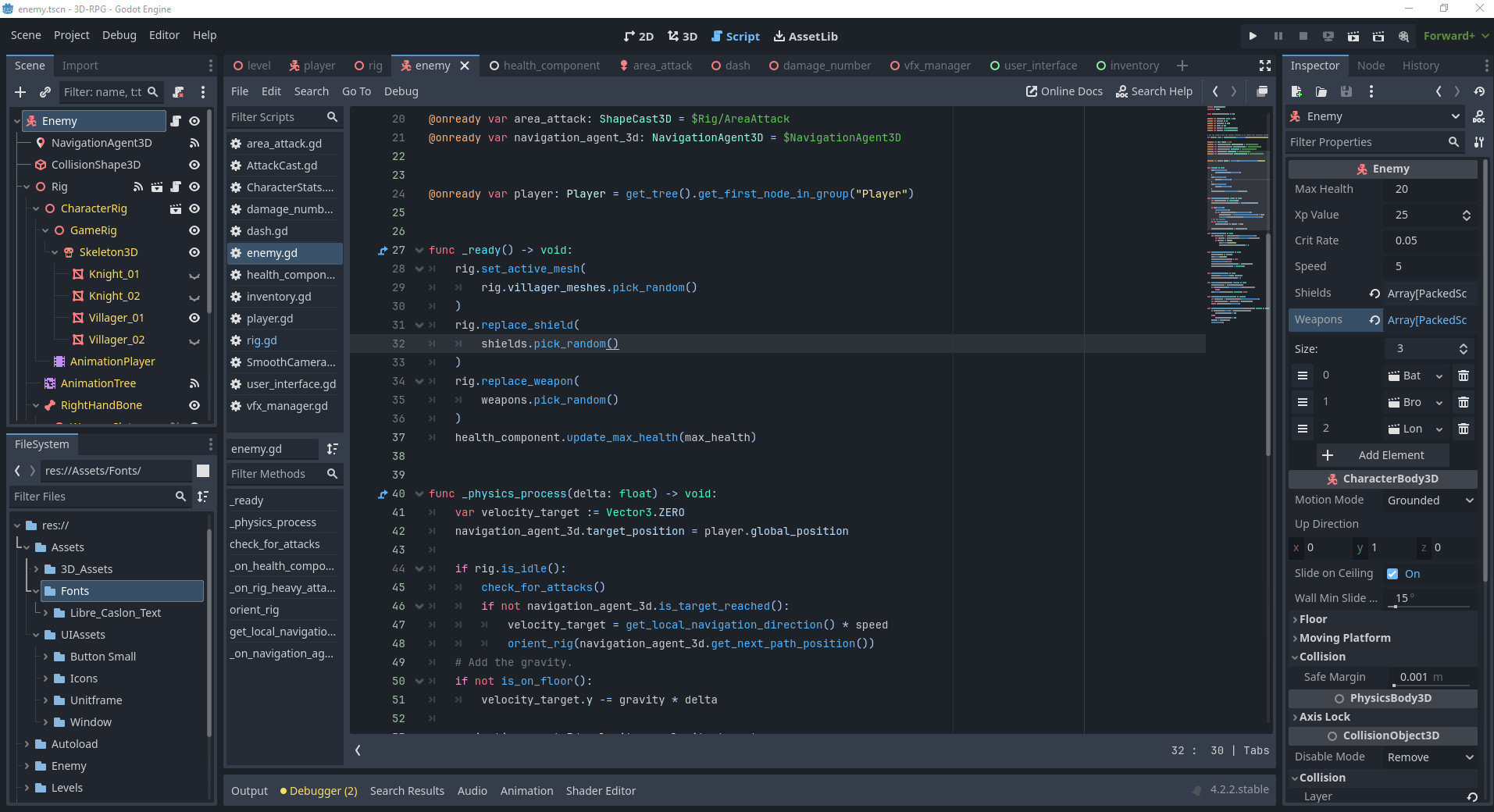
Task: Toggle visibility of Enemy node
Action: [194, 121]
